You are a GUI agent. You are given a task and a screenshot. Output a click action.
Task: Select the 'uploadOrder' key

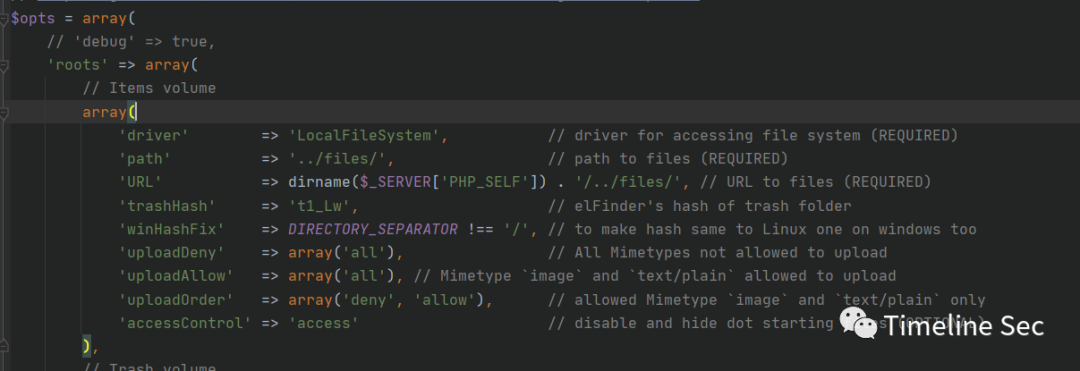pyautogui.click(x=176, y=300)
